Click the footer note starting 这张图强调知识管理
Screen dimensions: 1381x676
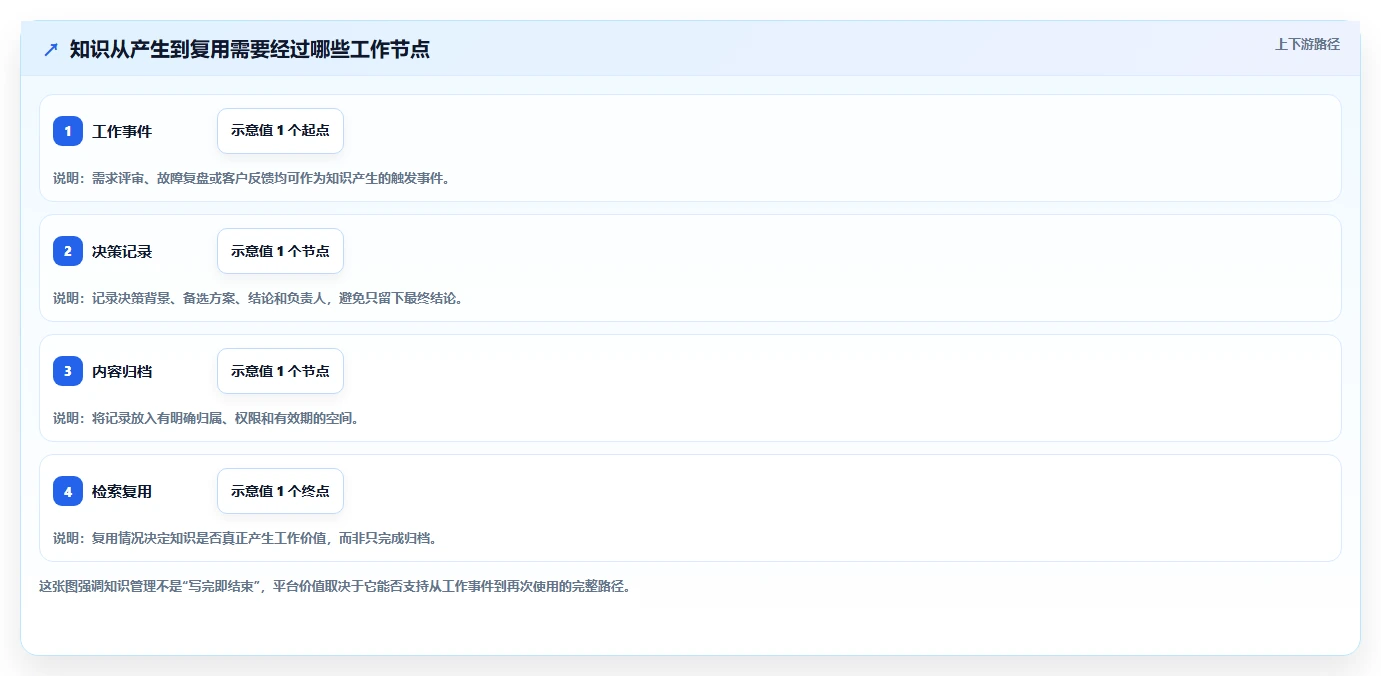pyautogui.click(x=335, y=587)
